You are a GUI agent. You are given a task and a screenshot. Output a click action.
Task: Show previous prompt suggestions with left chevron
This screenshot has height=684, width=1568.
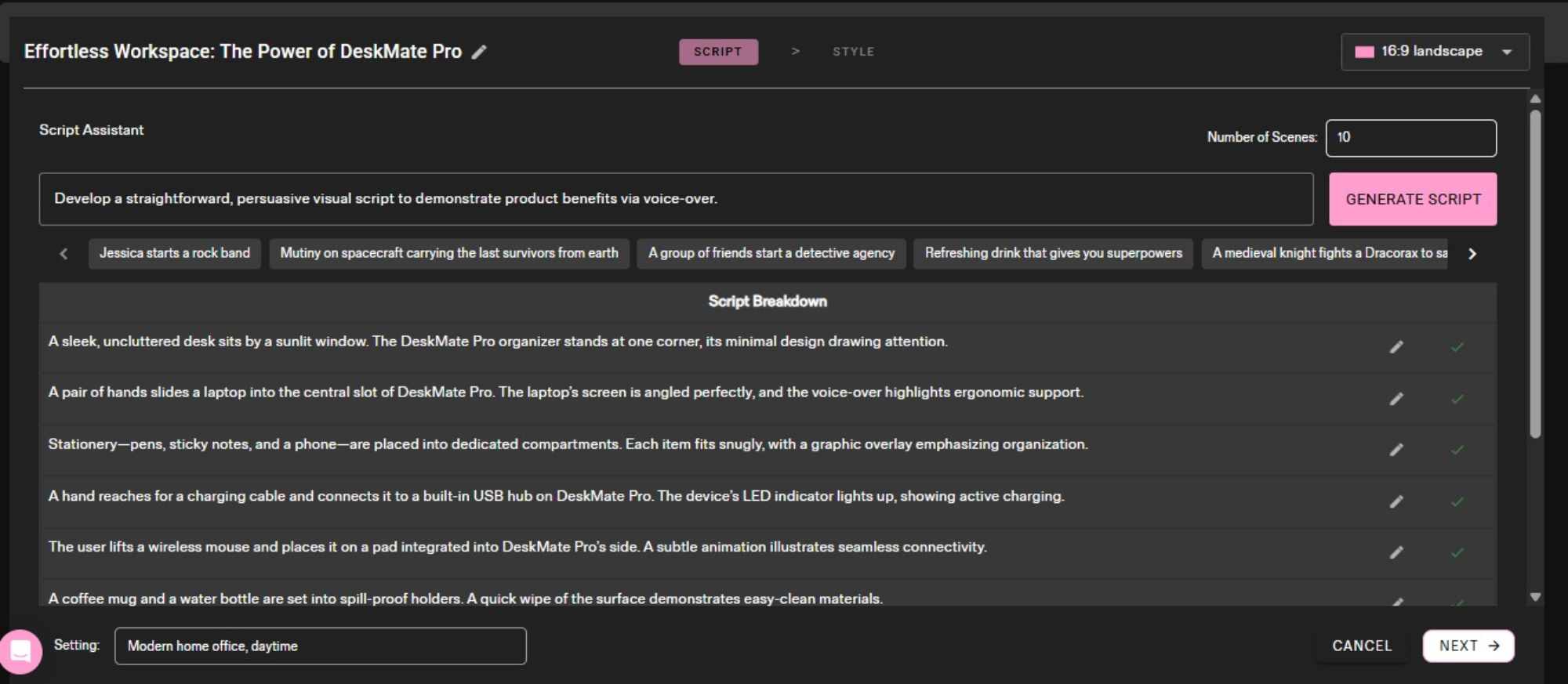click(64, 254)
